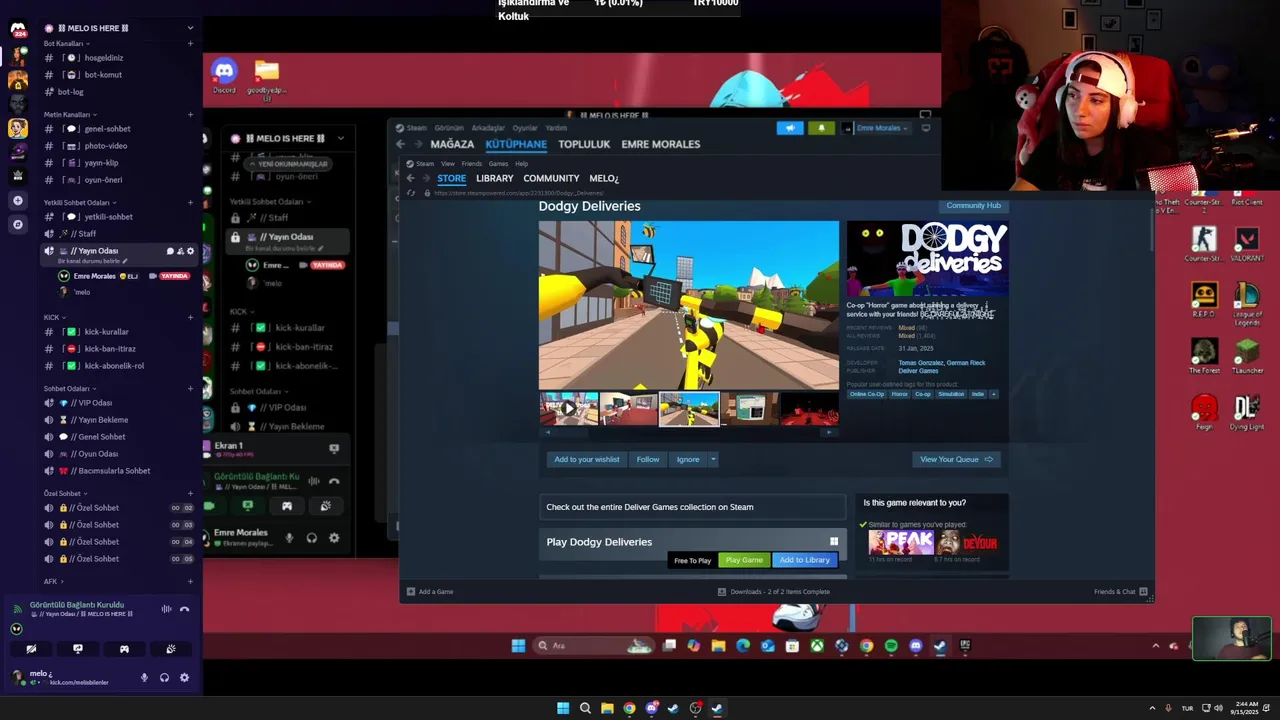Open dropdown arrow next to Ignore

click(x=713, y=460)
